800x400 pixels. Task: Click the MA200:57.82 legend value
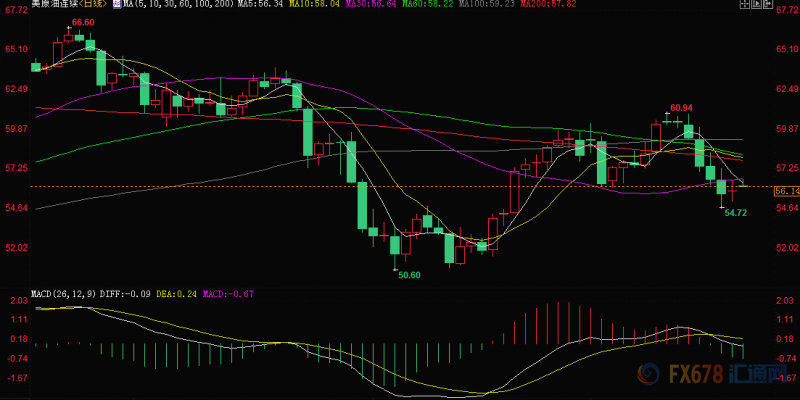(548, 4)
